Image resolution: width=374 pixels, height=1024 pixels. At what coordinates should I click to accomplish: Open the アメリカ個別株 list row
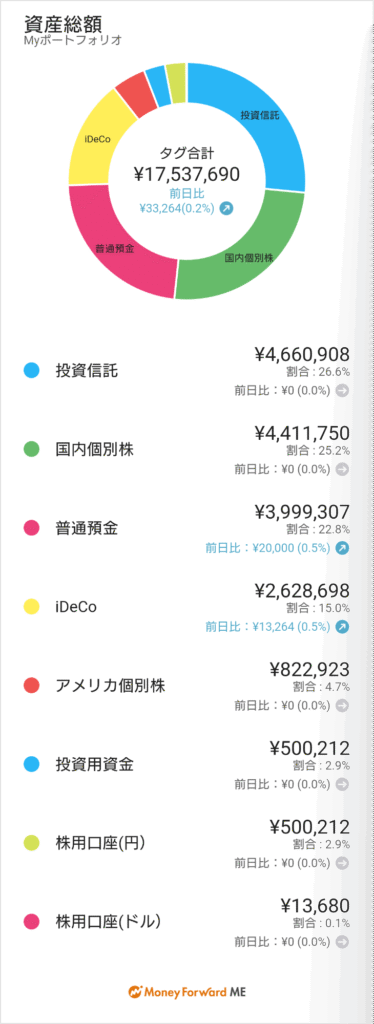(x=187, y=686)
